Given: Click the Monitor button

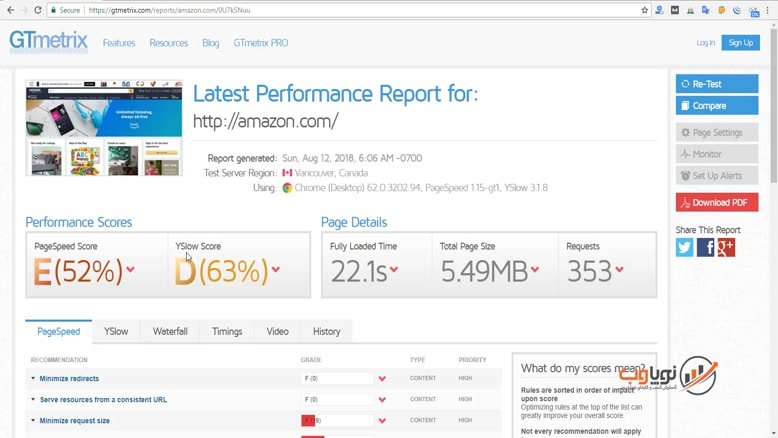Looking at the screenshot, I should (717, 154).
